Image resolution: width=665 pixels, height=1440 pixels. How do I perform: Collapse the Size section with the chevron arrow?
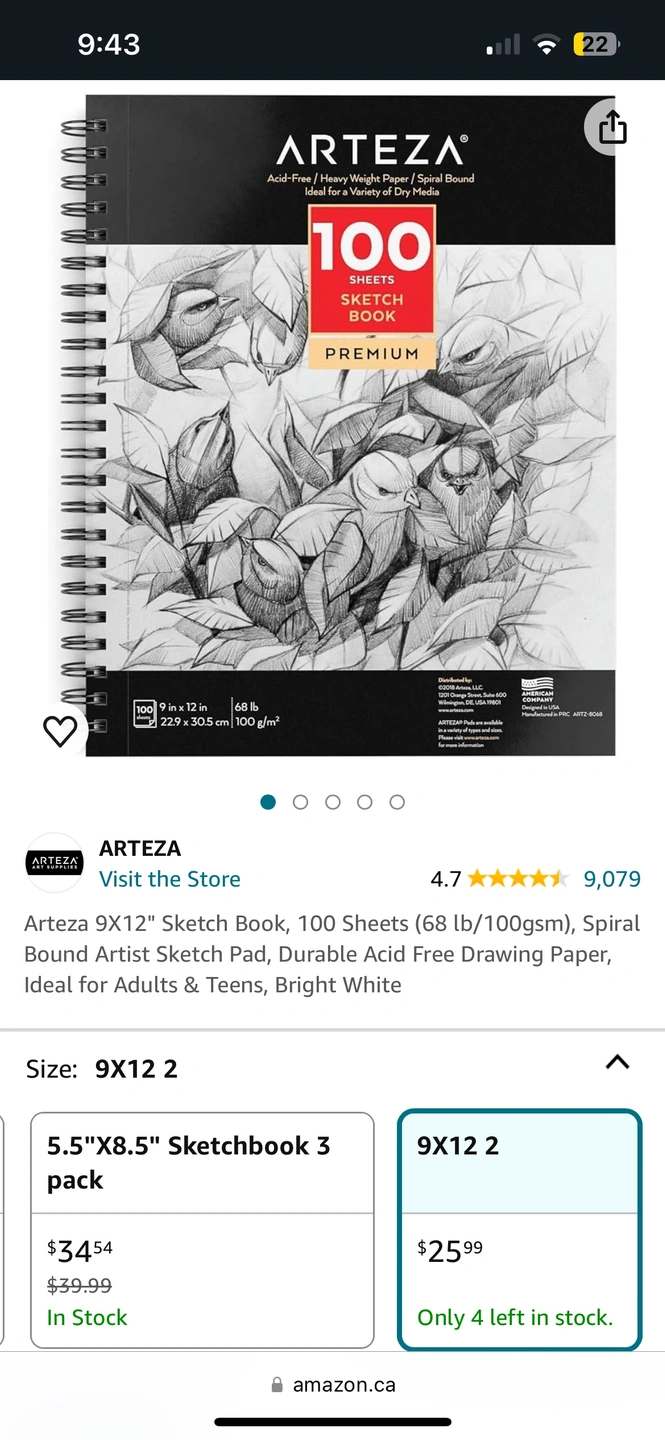tap(618, 1062)
